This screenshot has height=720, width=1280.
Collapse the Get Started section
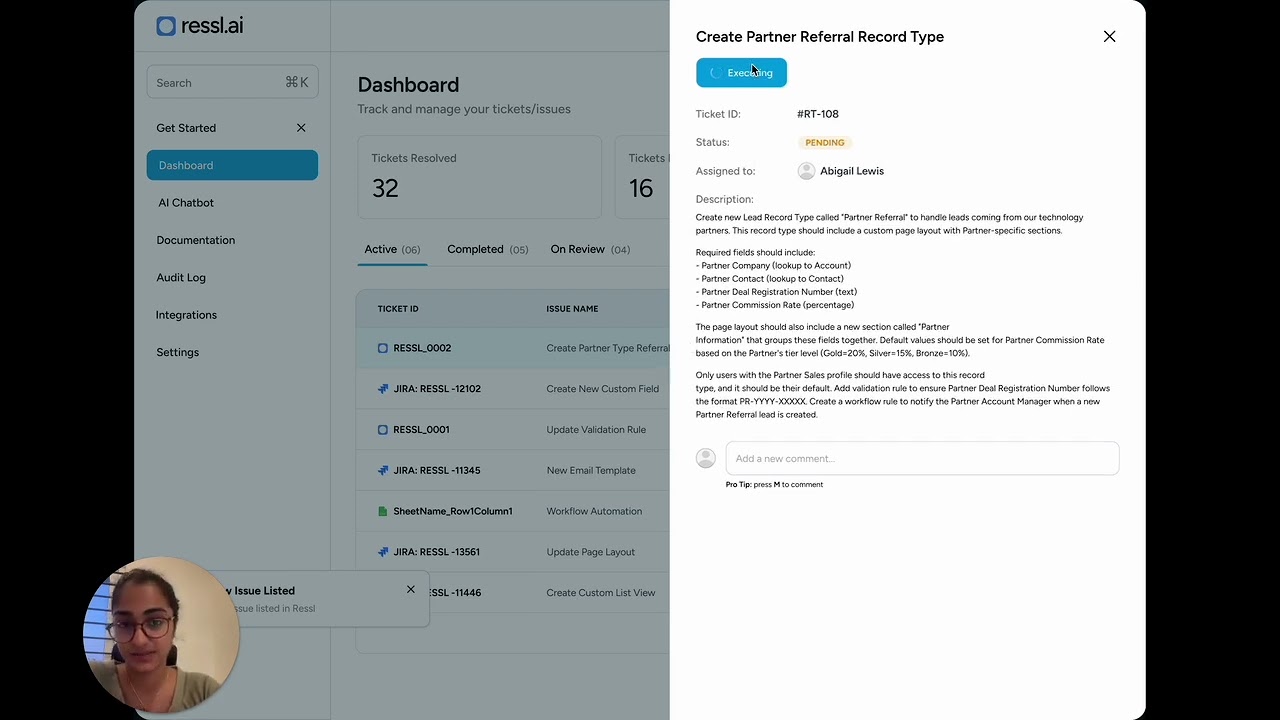tap(301, 128)
